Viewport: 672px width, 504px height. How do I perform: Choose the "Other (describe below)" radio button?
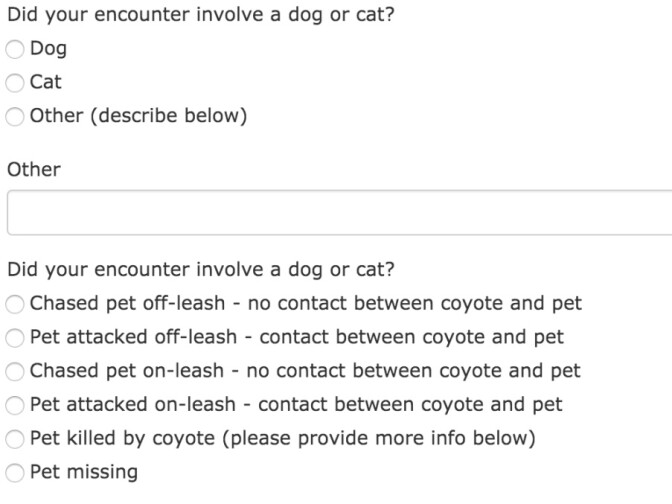(16, 116)
